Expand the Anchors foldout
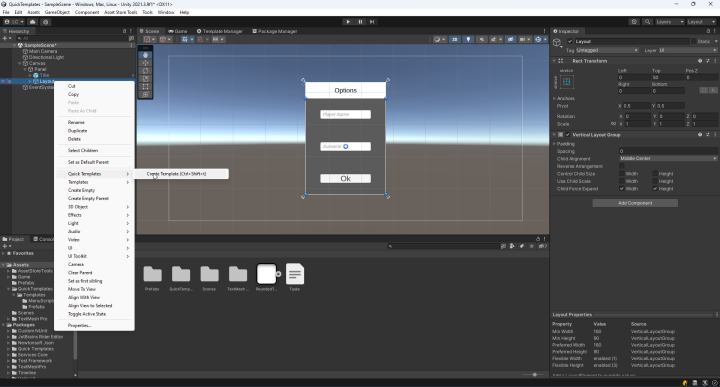This screenshot has height=387, width=720. 555,98
